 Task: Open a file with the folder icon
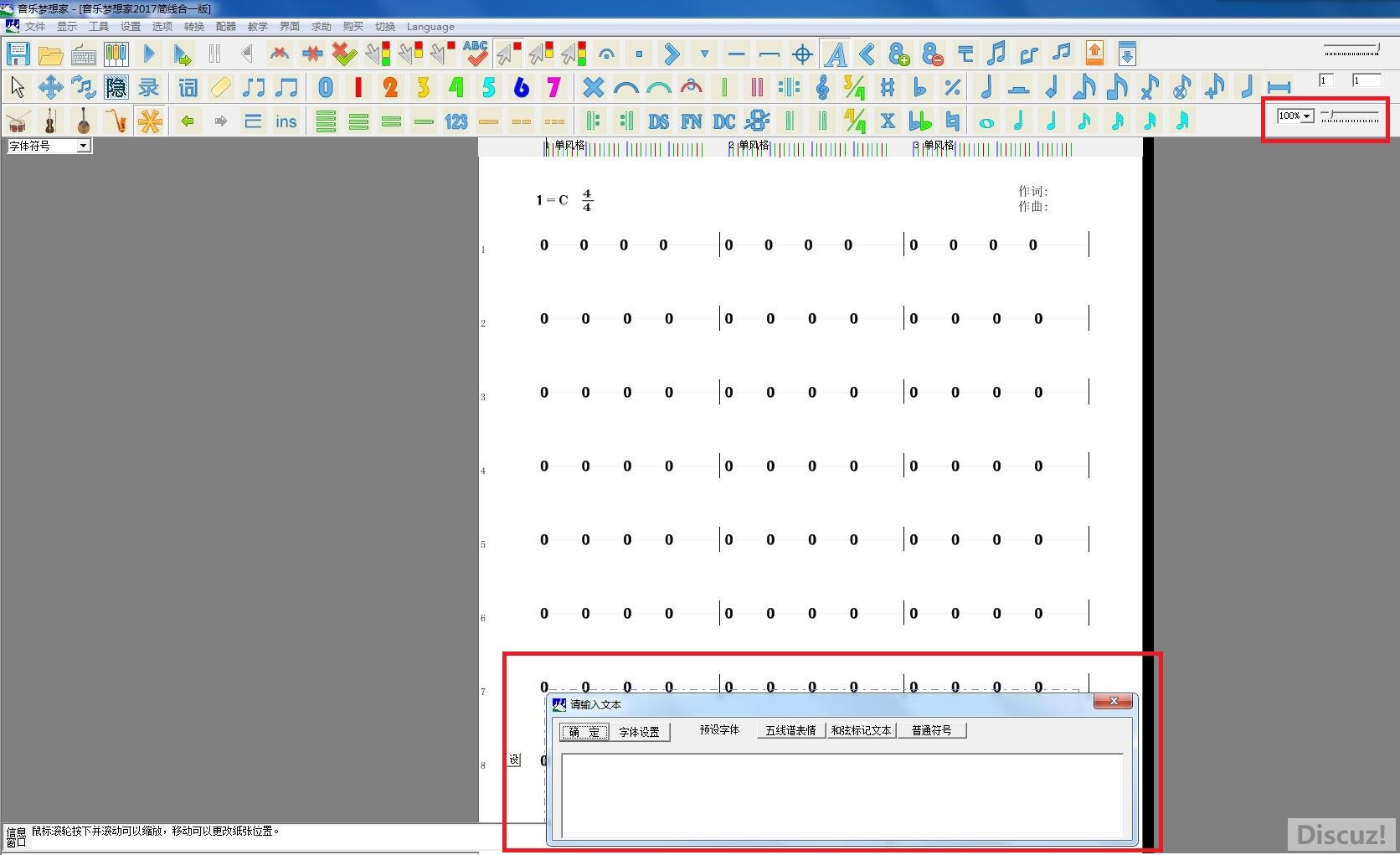[50, 55]
